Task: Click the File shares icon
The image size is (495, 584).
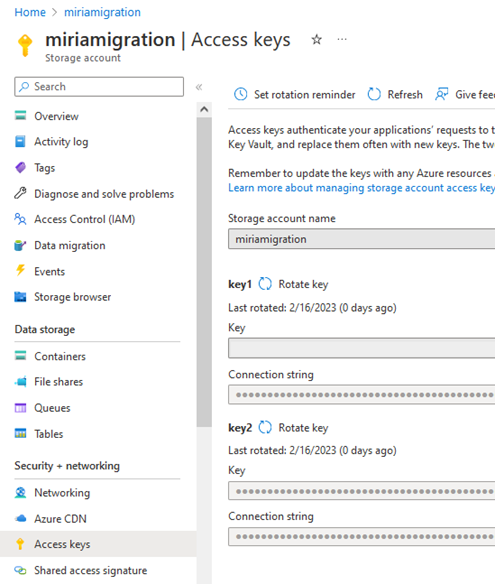Action: point(20,381)
